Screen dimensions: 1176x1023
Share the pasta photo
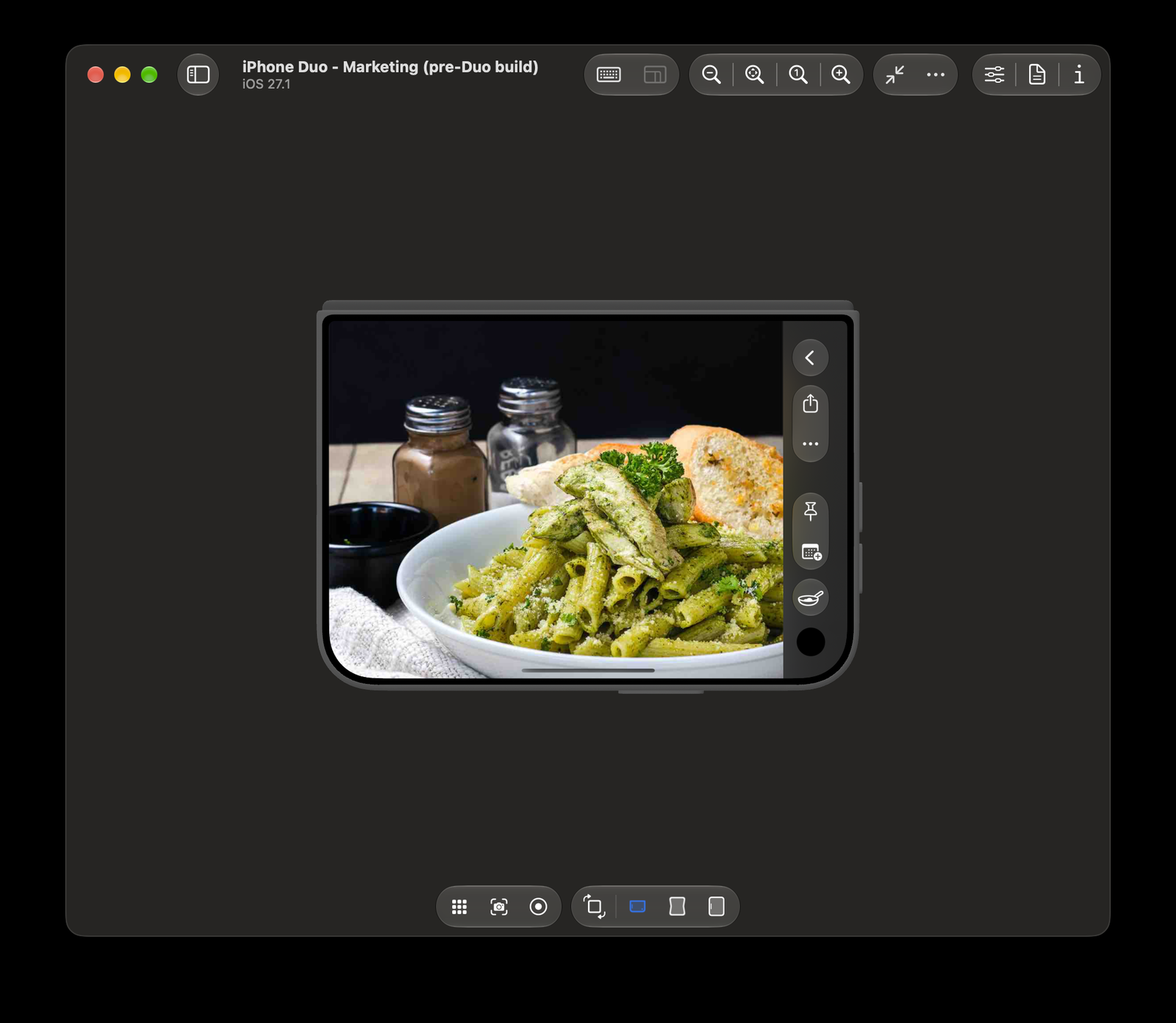(810, 403)
